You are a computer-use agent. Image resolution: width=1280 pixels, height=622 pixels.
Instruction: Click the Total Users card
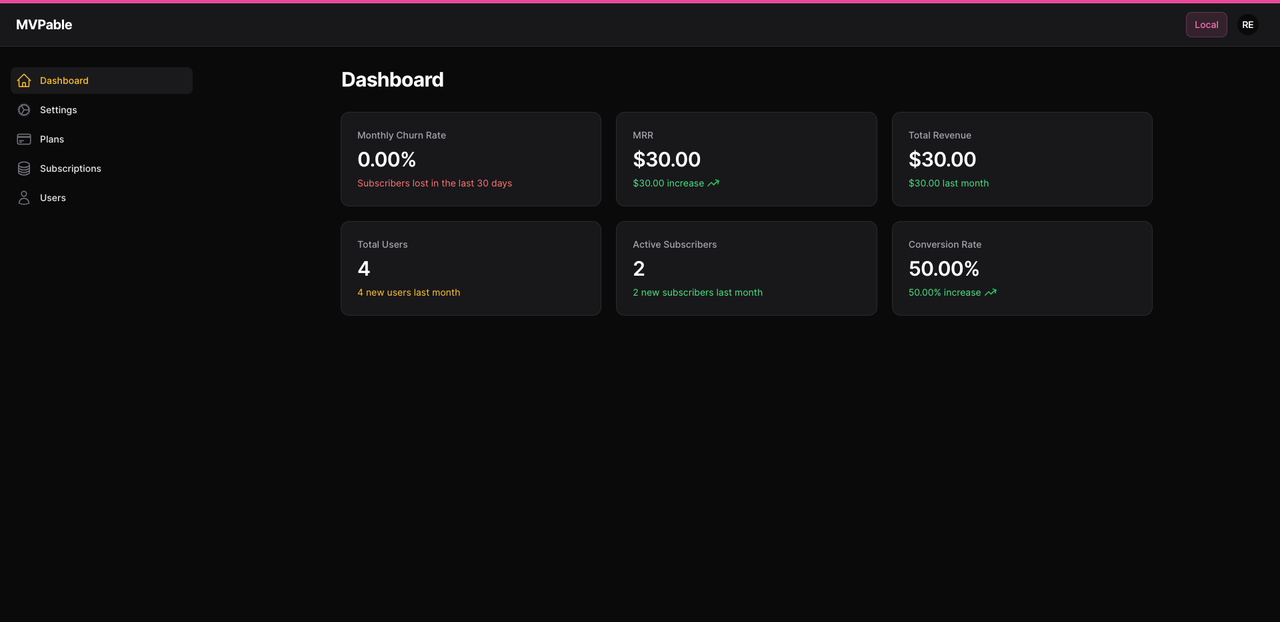[470, 268]
